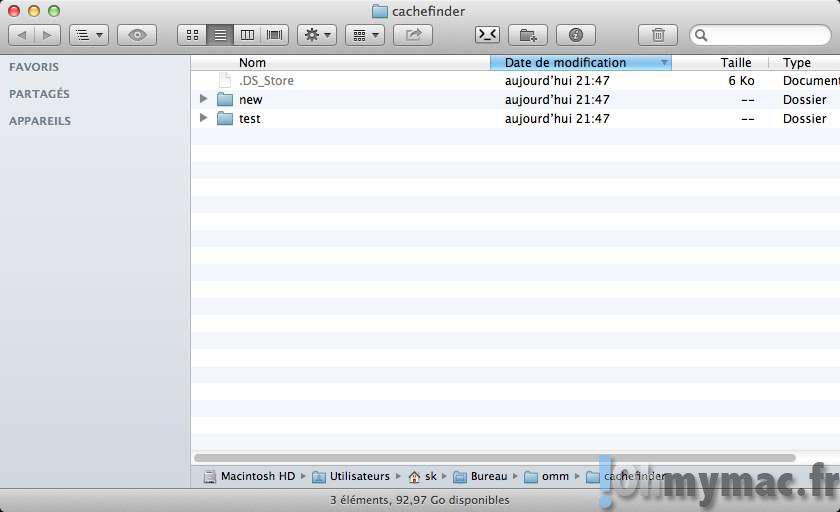Viewport: 840px width, 512px height.
Task: Select the new folder row
Action: 515,100
